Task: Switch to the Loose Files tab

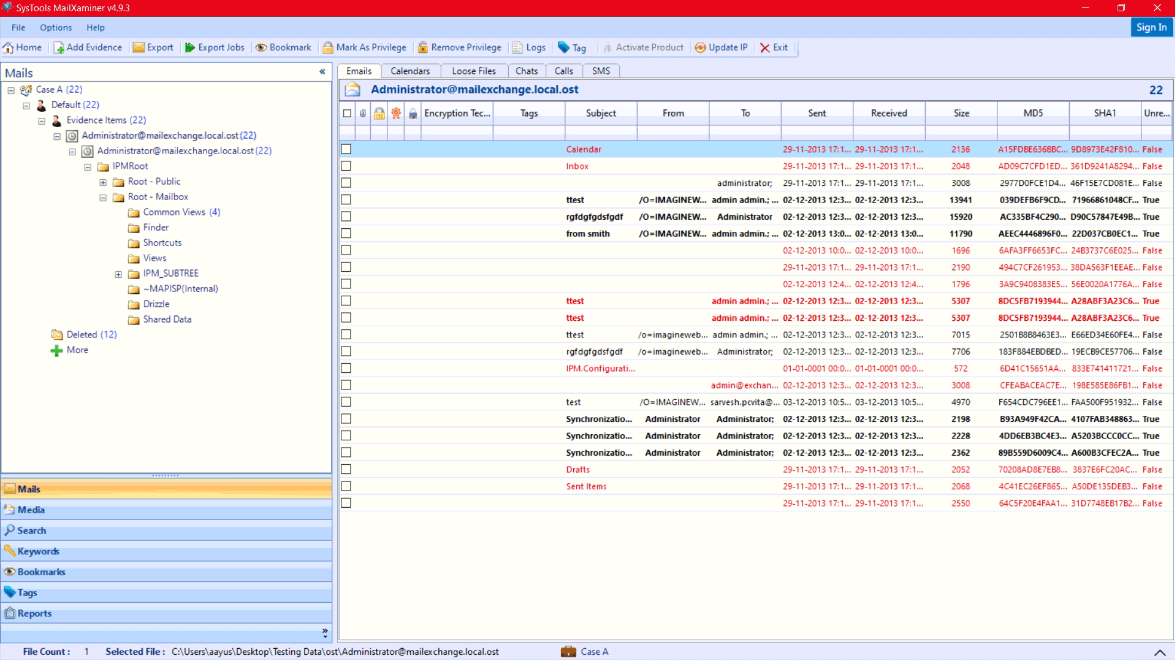Action: [474, 71]
